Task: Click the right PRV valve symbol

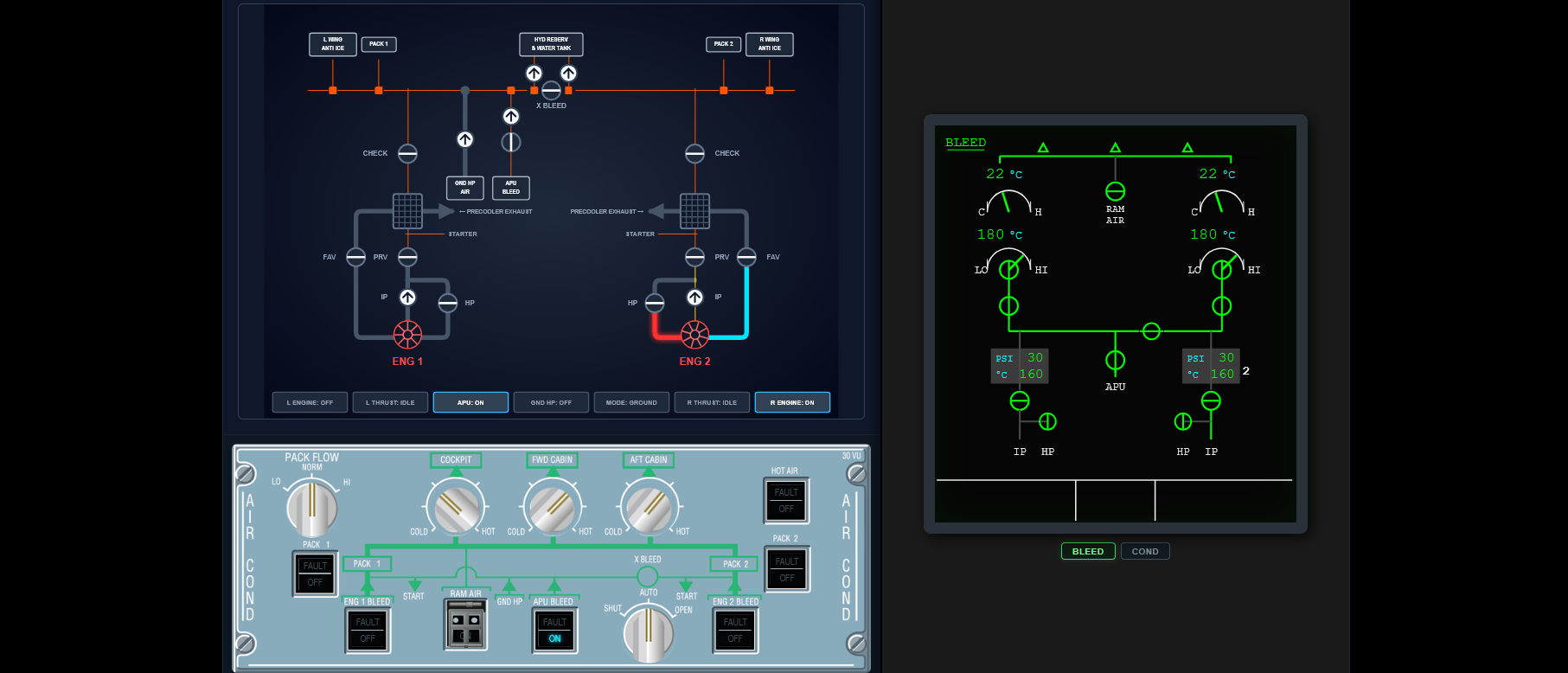Action: coord(694,257)
